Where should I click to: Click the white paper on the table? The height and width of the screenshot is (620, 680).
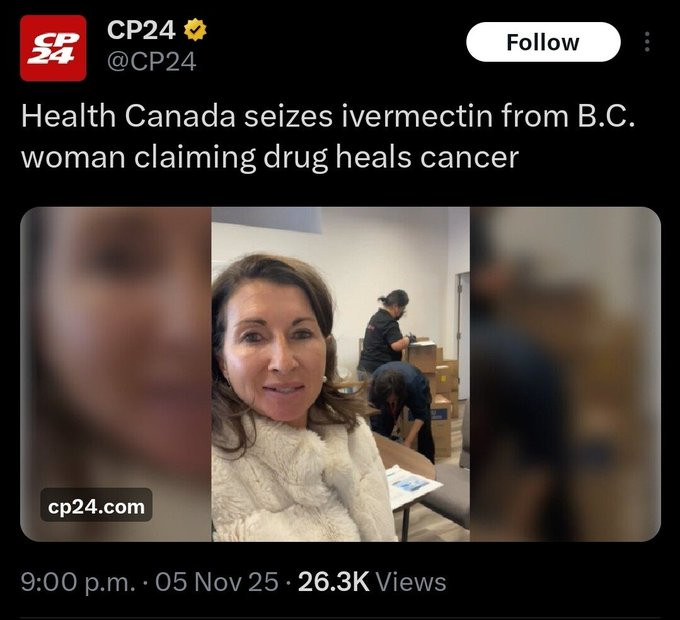[411, 486]
